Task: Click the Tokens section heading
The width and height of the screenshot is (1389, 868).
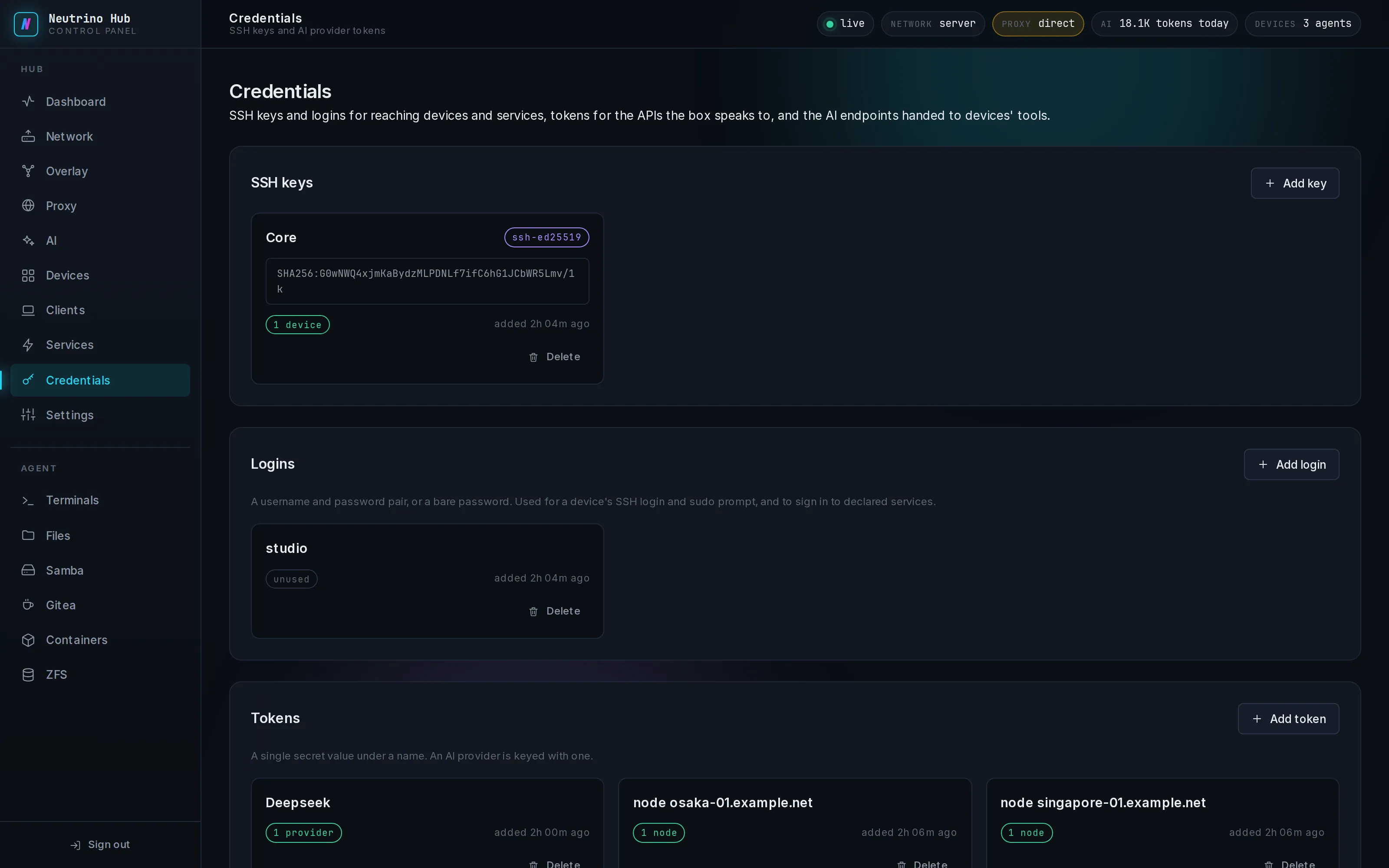Action: 276,718
